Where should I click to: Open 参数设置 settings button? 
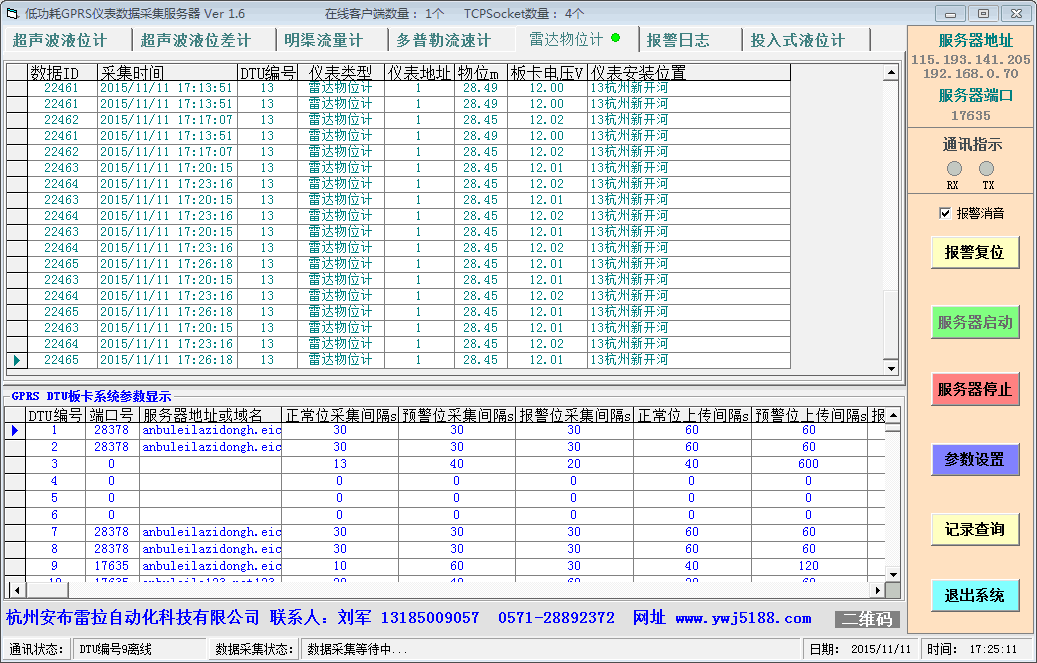pos(974,460)
